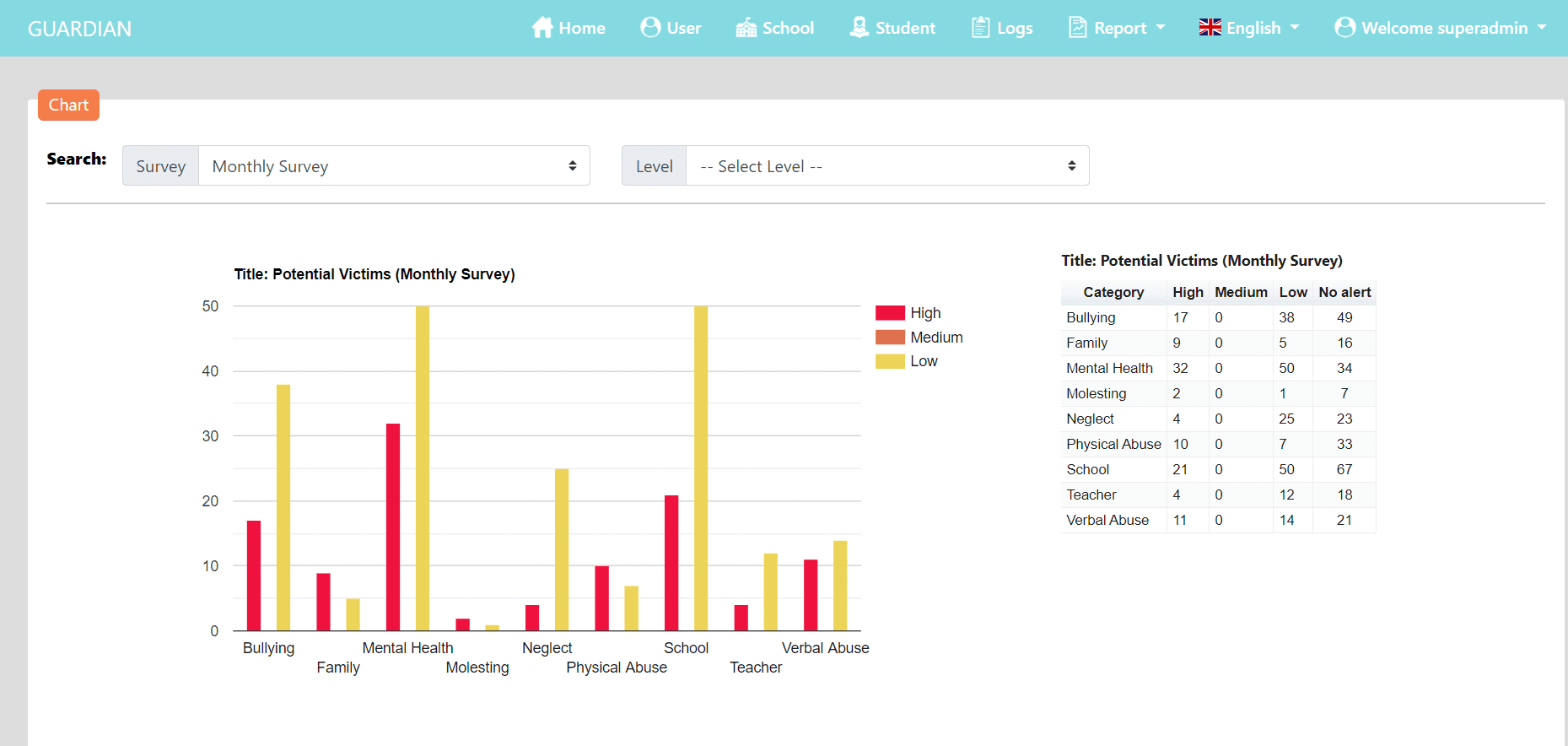Viewport: 1568px width, 746px height.
Task: Click the Mental Health yellow Low bar
Action: click(423, 468)
